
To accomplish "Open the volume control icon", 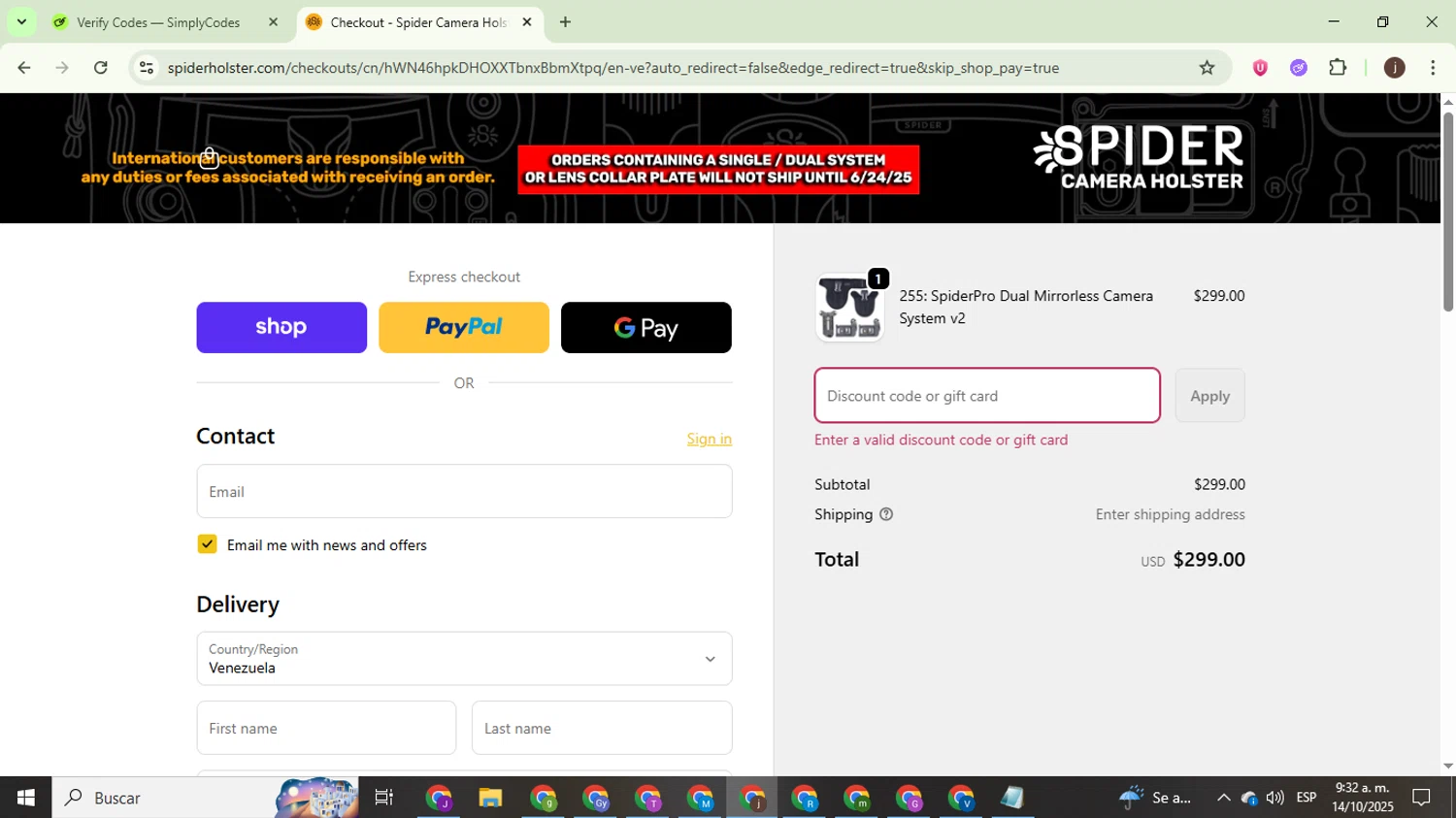I will pos(1275,798).
